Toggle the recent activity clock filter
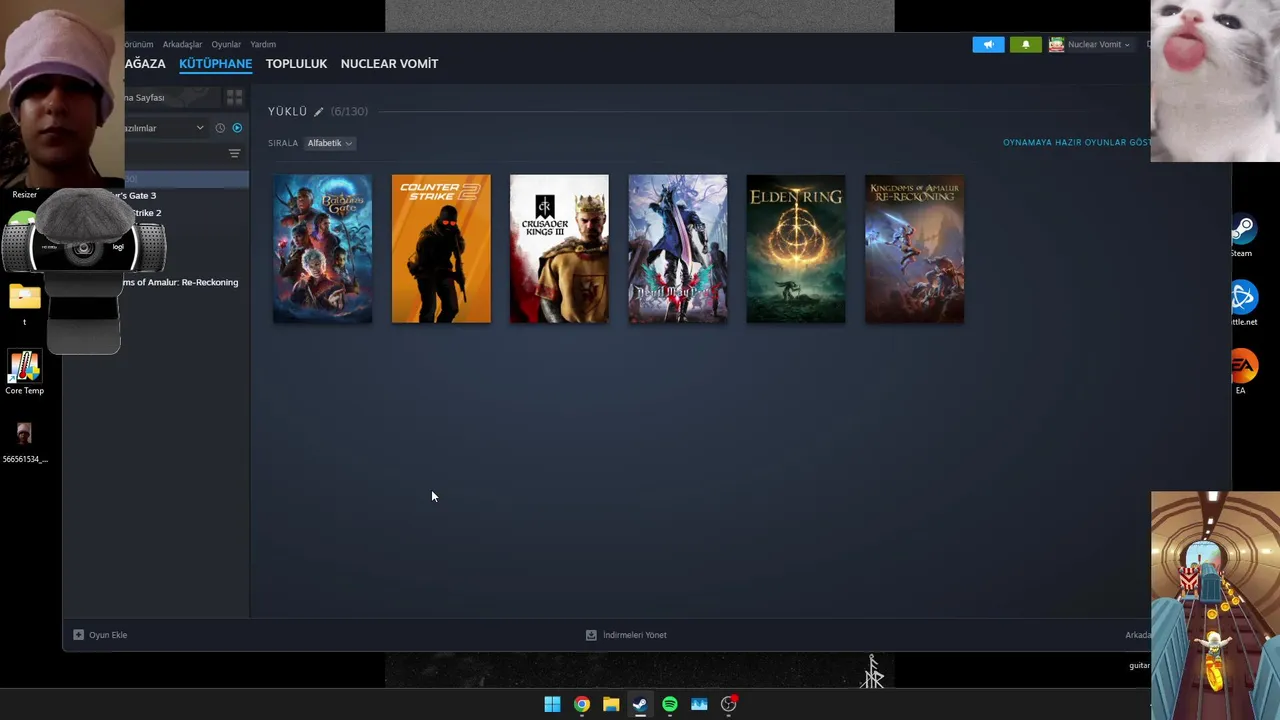The image size is (1280, 720). [x=220, y=128]
